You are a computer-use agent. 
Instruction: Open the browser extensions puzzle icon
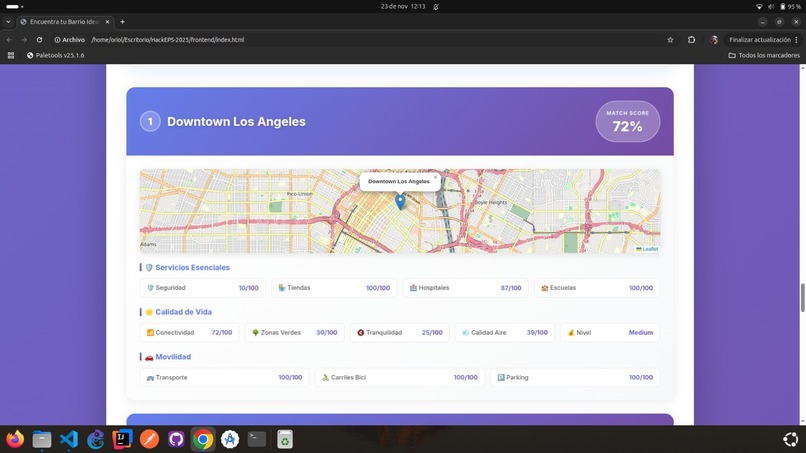point(691,40)
